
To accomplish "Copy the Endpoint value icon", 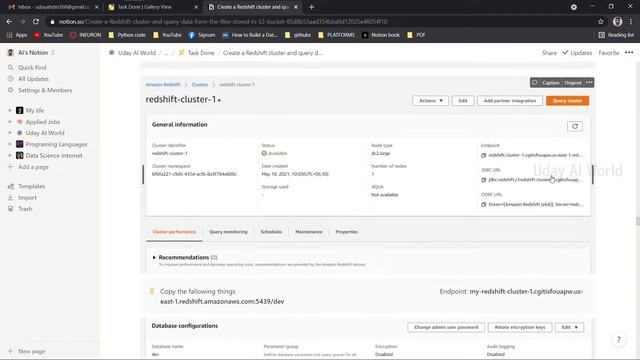I will point(483,155).
